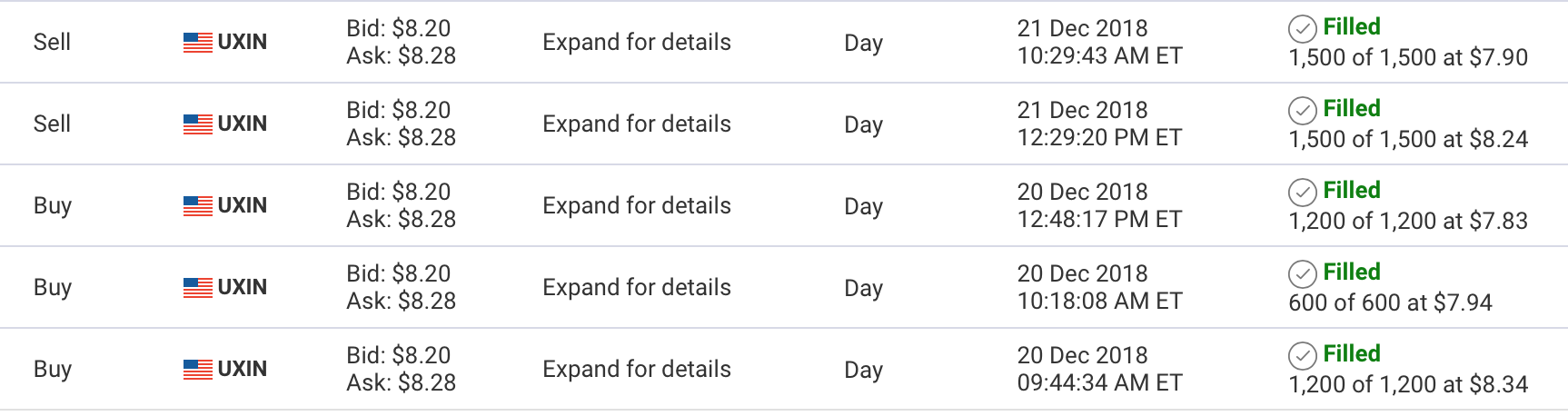Expand details for the 600-share buy order

coord(636,288)
